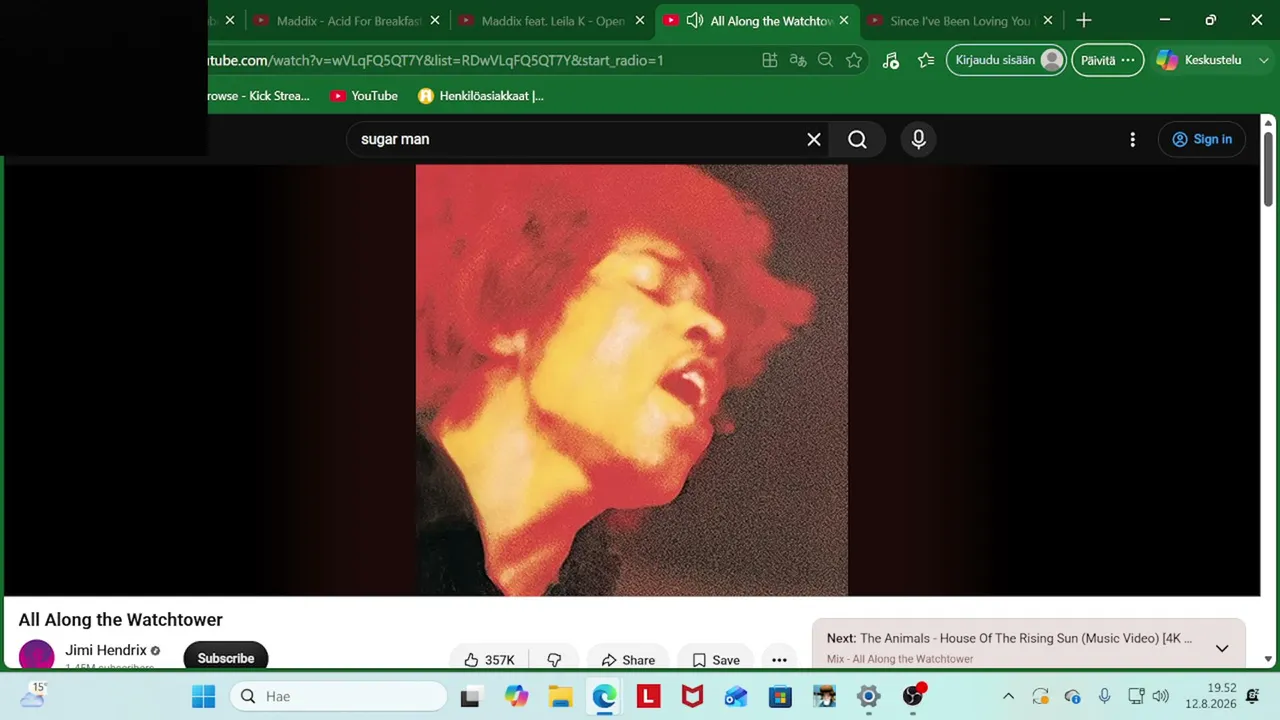The image size is (1280, 720).
Task: Expand the Next up mix panel
Action: coord(1222,648)
